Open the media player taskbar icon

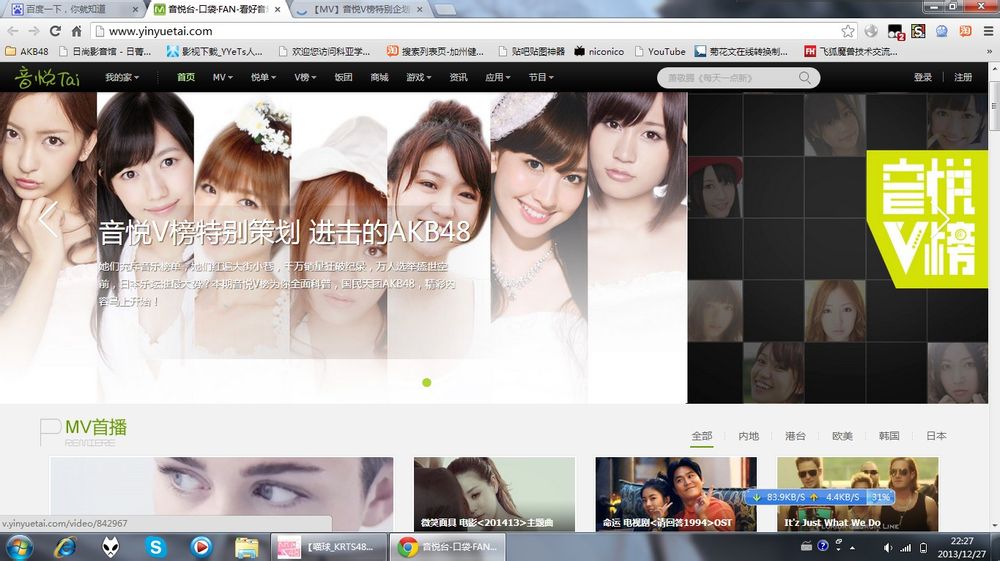coord(201,548)
